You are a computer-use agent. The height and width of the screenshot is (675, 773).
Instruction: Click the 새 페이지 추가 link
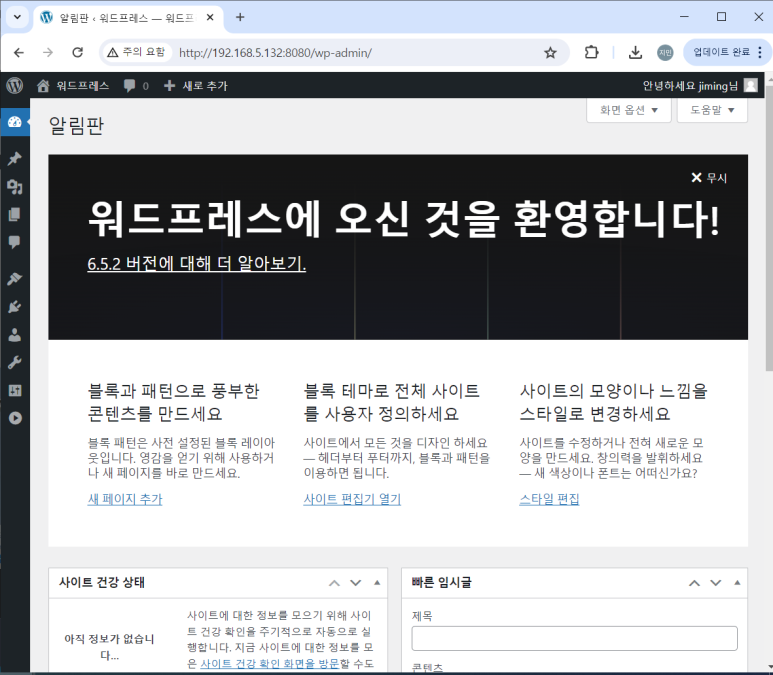[x=125, y=499]
